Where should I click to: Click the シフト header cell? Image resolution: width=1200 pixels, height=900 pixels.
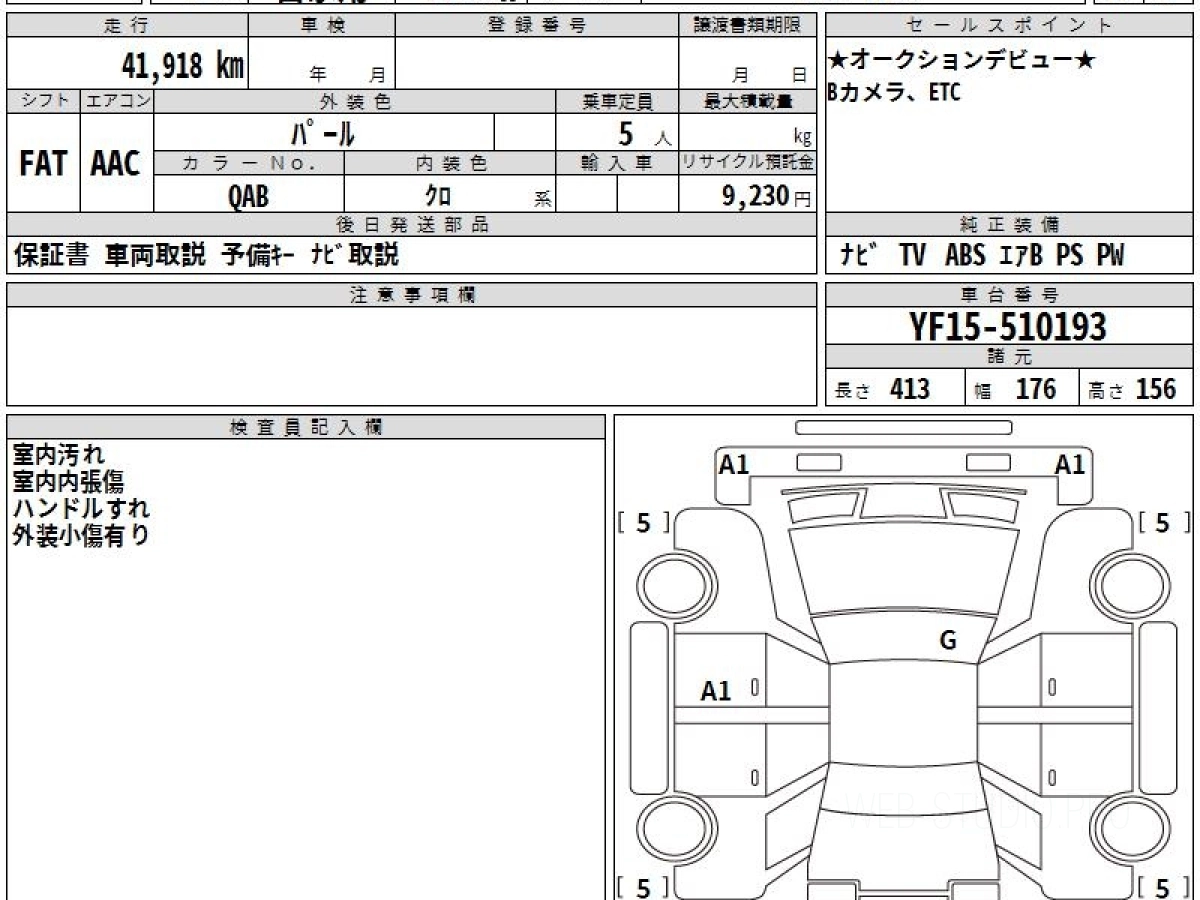(43, 101)
